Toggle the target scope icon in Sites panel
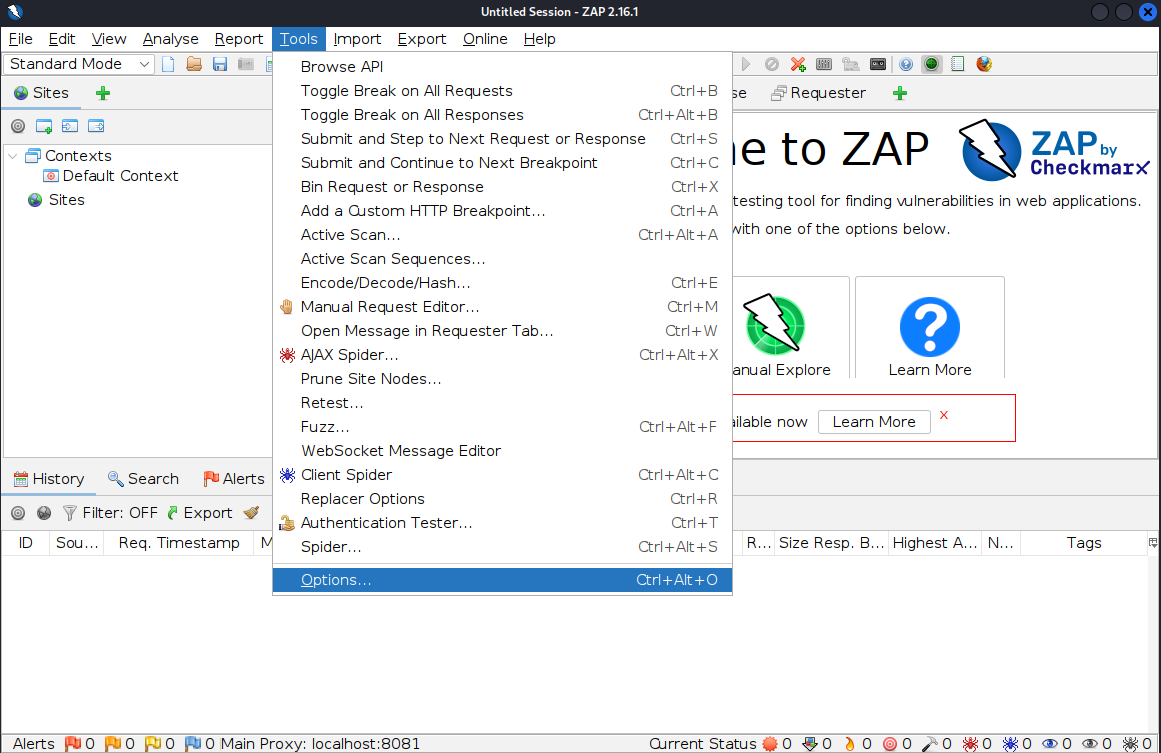The width and height of the screenshot is (1161, 753). tap(18, 126)
